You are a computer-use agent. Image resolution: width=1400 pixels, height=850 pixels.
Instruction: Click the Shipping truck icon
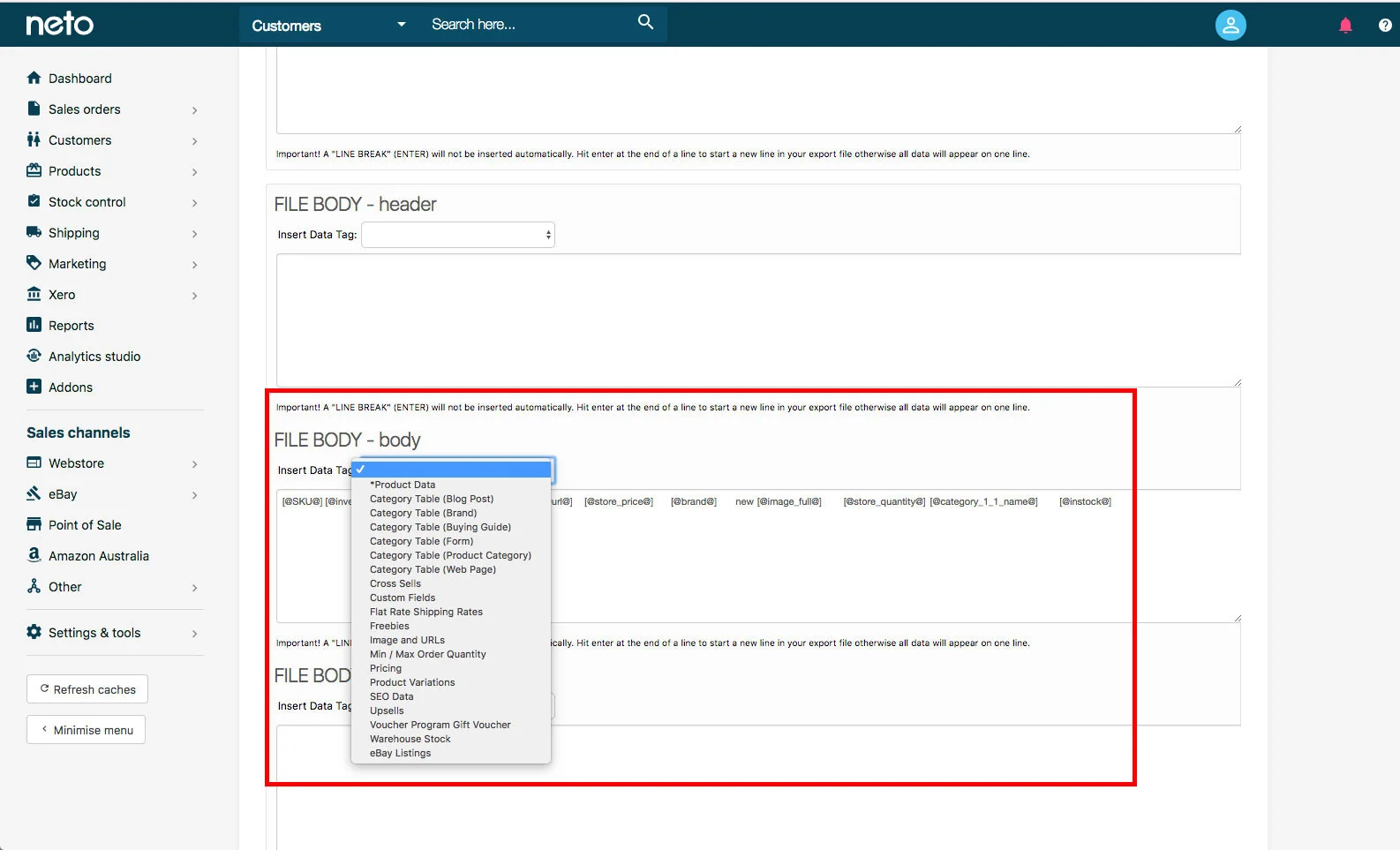click(x=34, y=232)
